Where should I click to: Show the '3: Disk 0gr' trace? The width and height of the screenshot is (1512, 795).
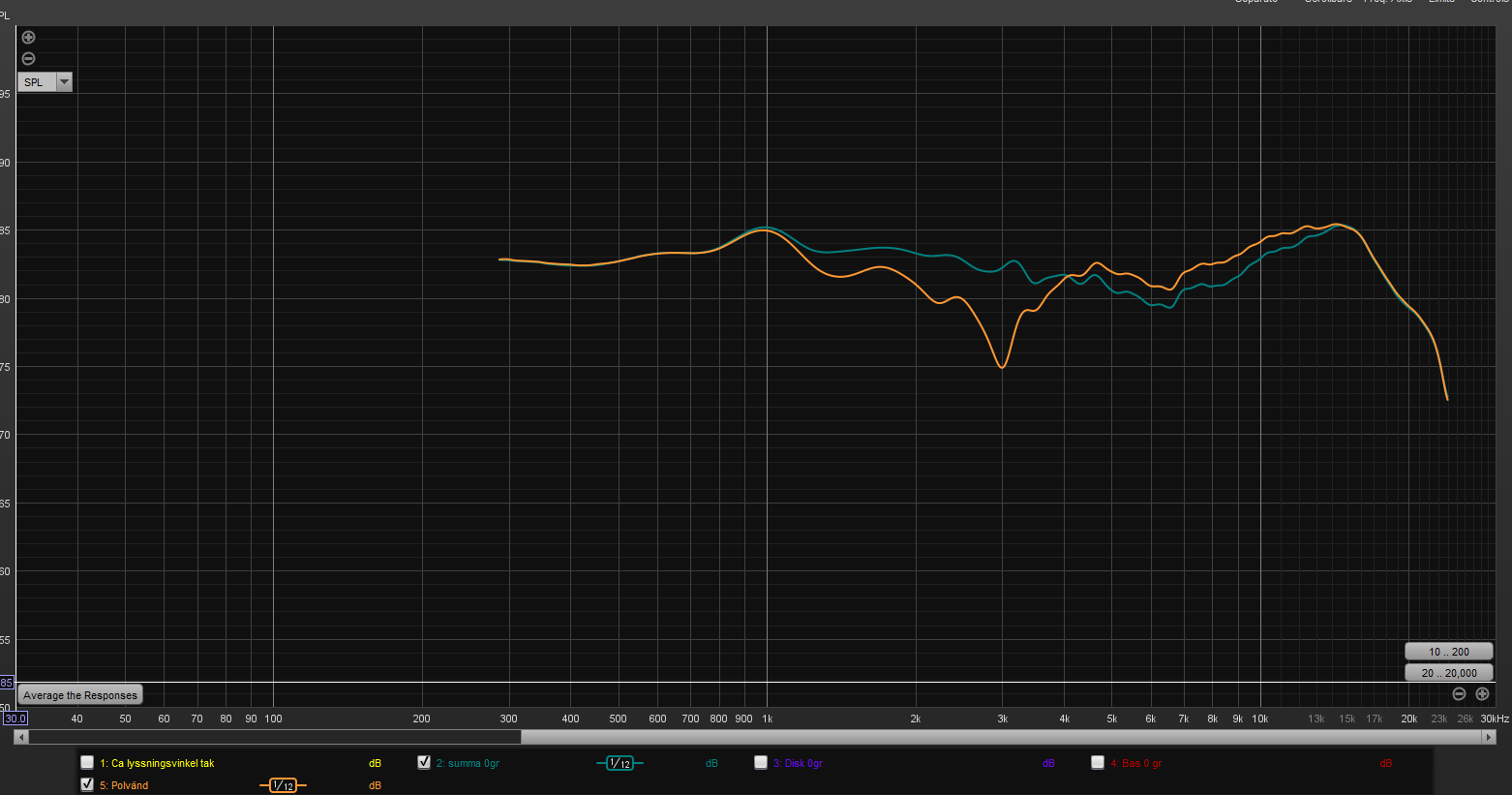coord(761,763)
